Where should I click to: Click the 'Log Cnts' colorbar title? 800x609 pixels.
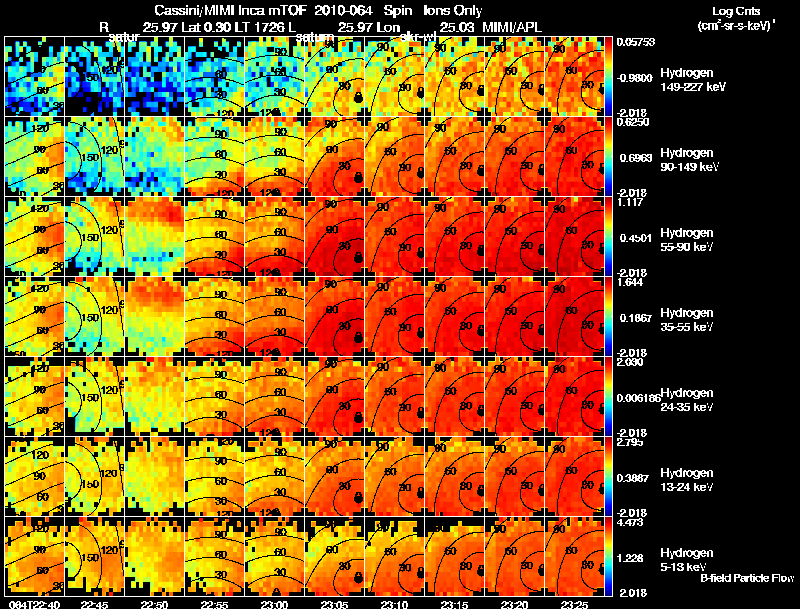click(x=736, y=11)
